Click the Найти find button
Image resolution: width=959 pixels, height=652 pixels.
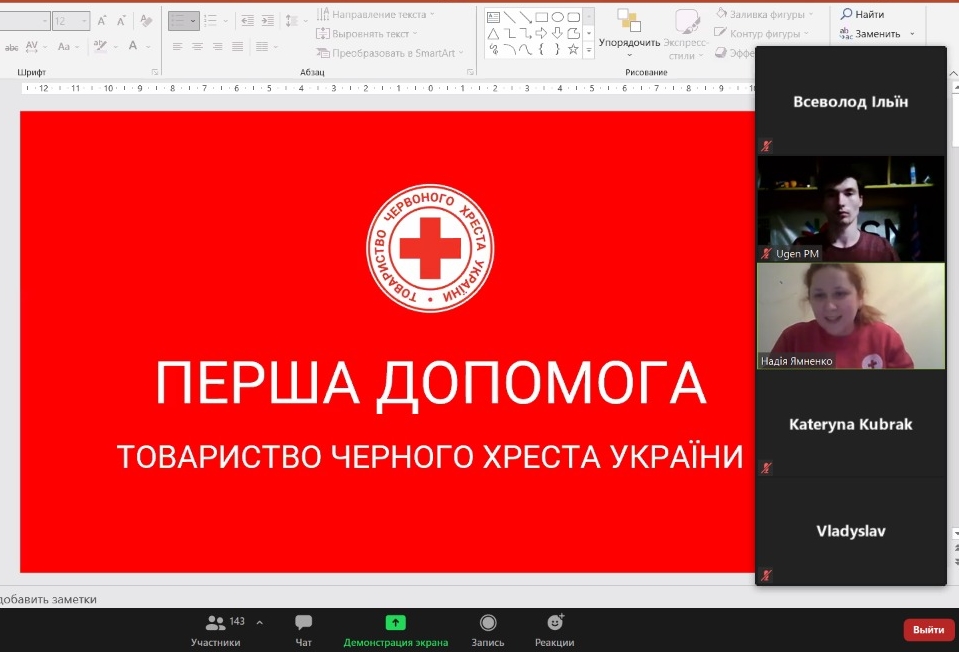click(862, 14)
